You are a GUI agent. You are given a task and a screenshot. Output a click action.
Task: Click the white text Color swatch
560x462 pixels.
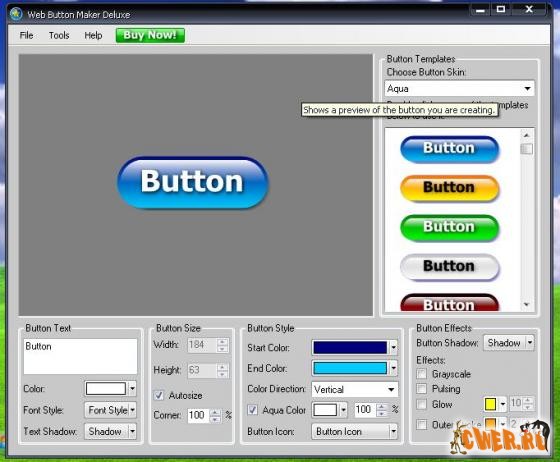click(106, 388)
